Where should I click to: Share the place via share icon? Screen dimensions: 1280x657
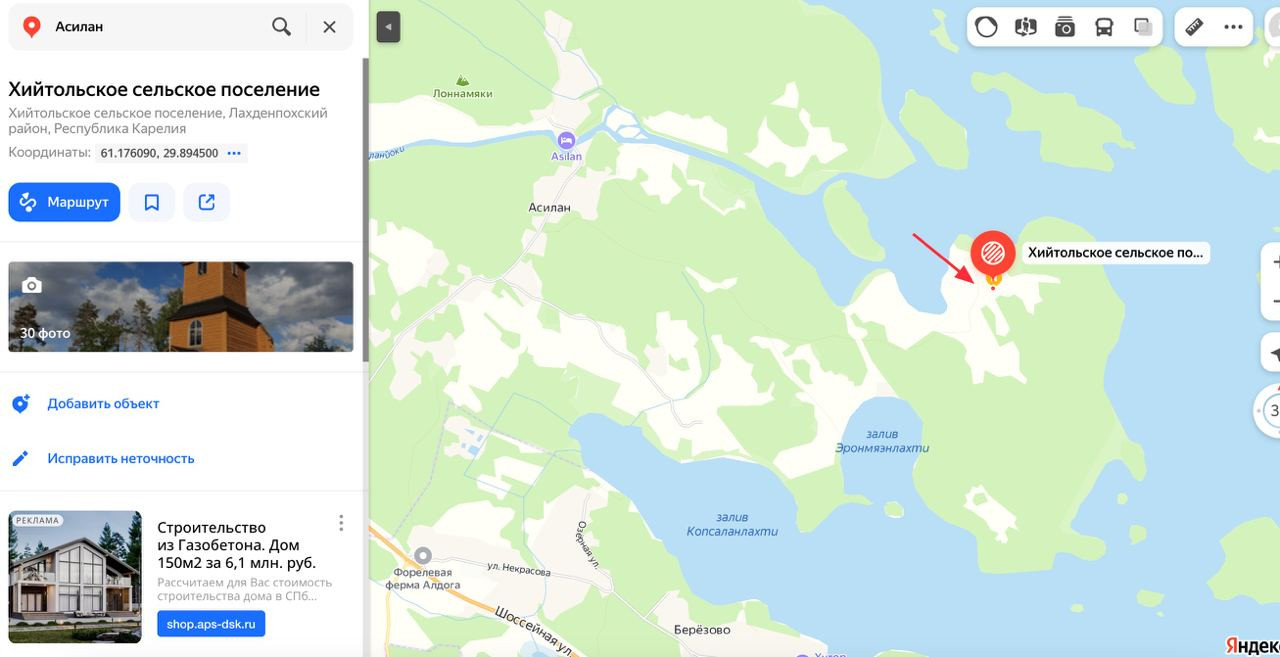pyautogui.click(x=207, y=202)
